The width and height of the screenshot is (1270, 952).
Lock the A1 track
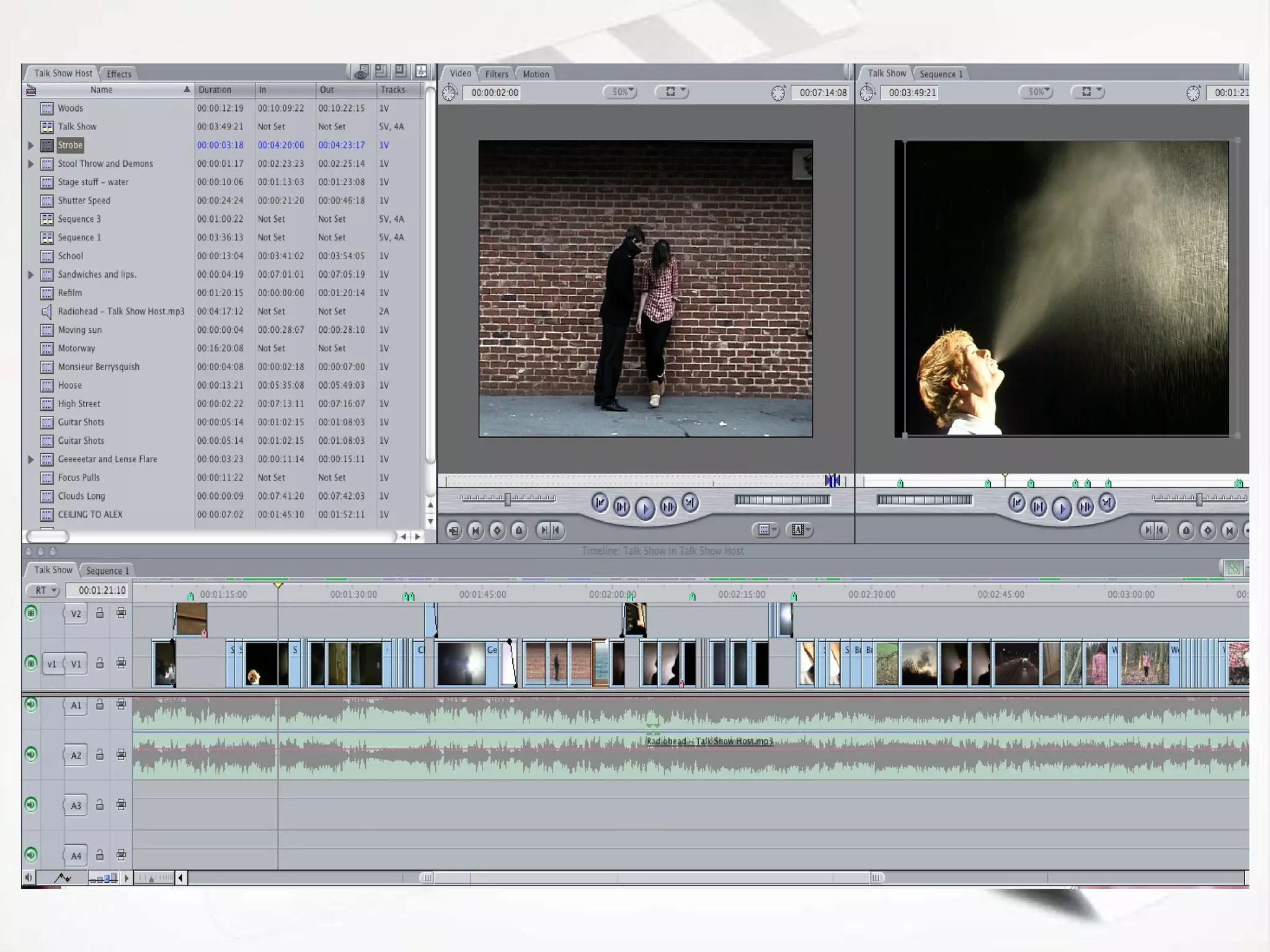point(99,705)
